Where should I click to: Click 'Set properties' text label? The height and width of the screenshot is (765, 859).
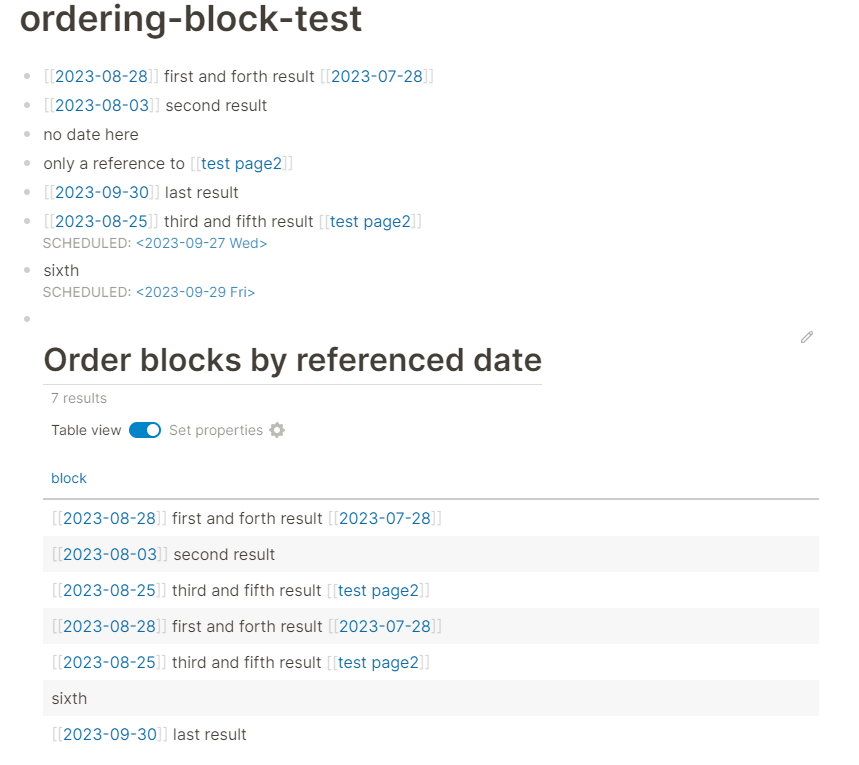216,430
